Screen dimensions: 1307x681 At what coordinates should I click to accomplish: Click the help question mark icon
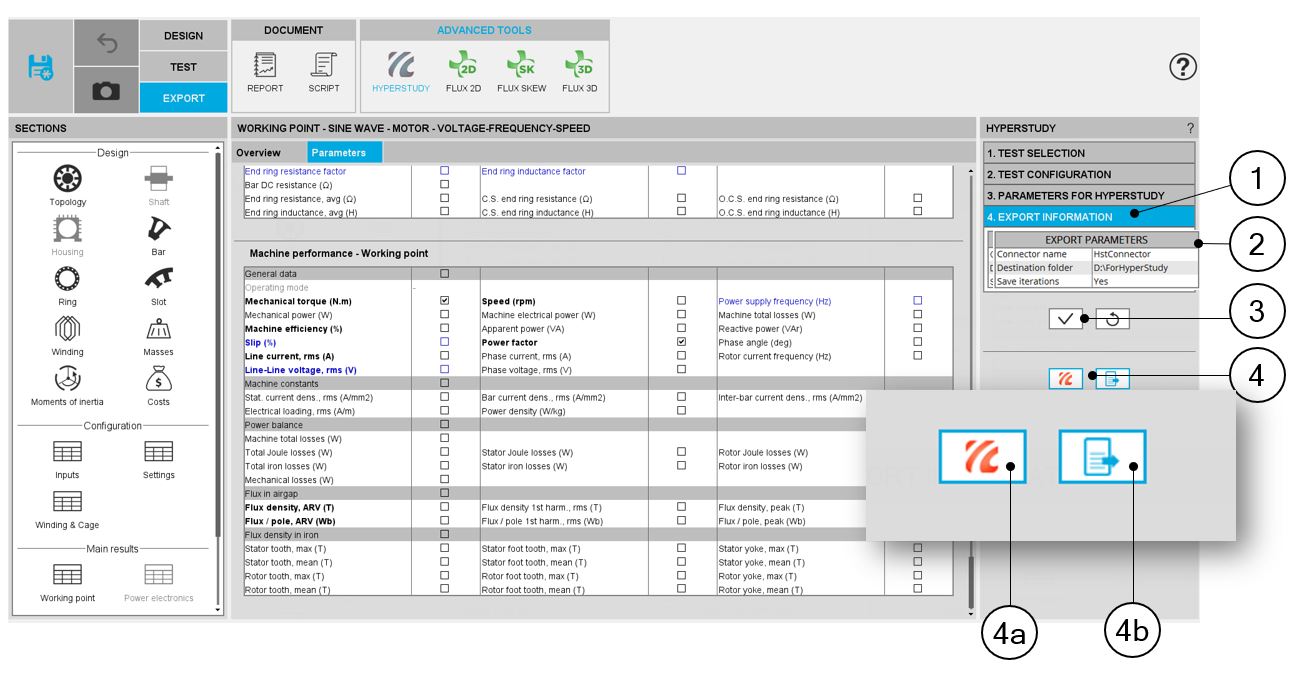click(1183, 67)
